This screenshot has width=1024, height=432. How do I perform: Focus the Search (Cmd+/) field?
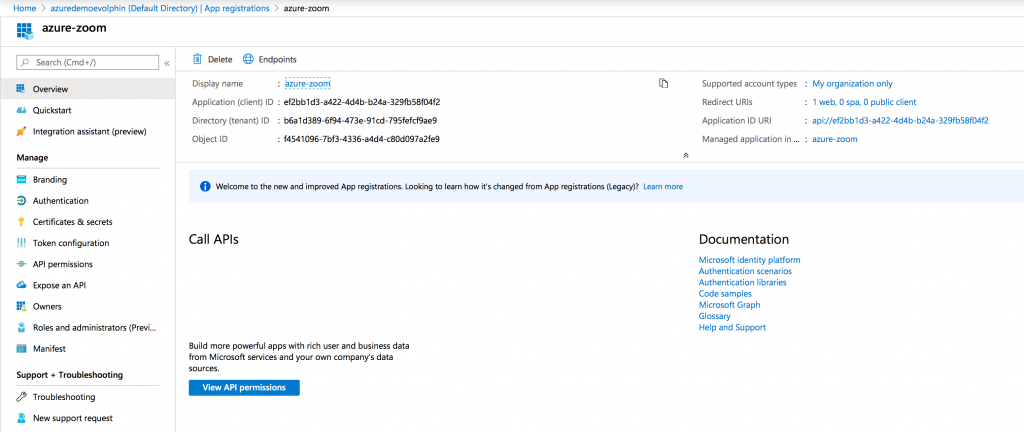(88, 63)
